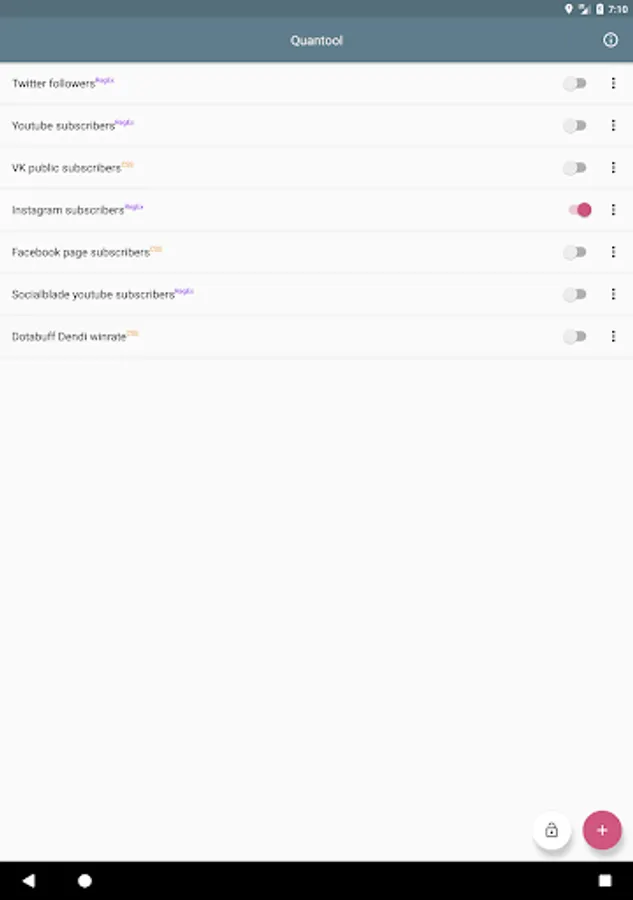Image resolution: width=633 pixels, height=900 pixels.
Task: Open overflow menu for Socialblade youtube subscribers
Action: (x=613, y=295)
